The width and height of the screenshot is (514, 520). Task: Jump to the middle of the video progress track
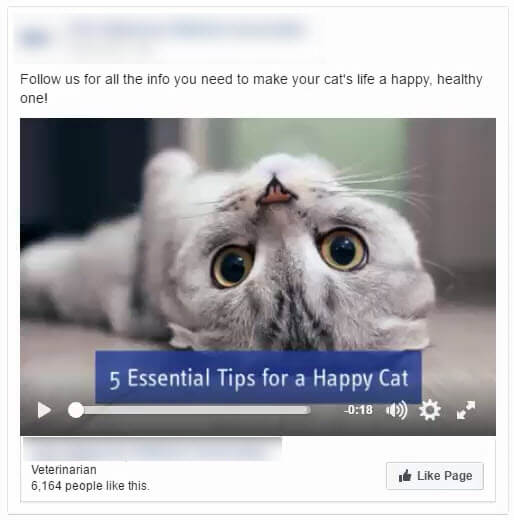coord(190,410)
